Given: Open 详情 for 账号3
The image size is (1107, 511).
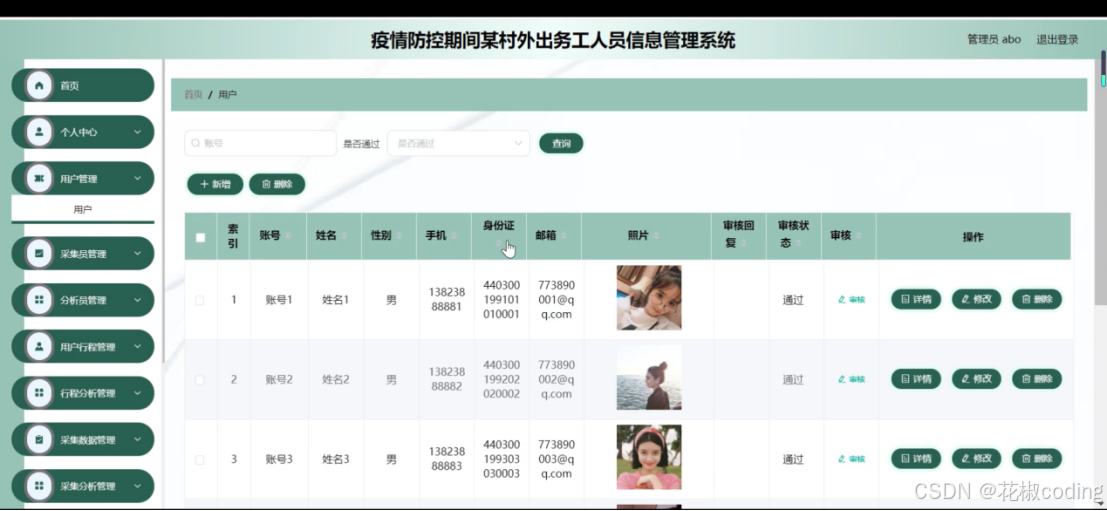Looking at the screenshot, I should click(916, 459).
